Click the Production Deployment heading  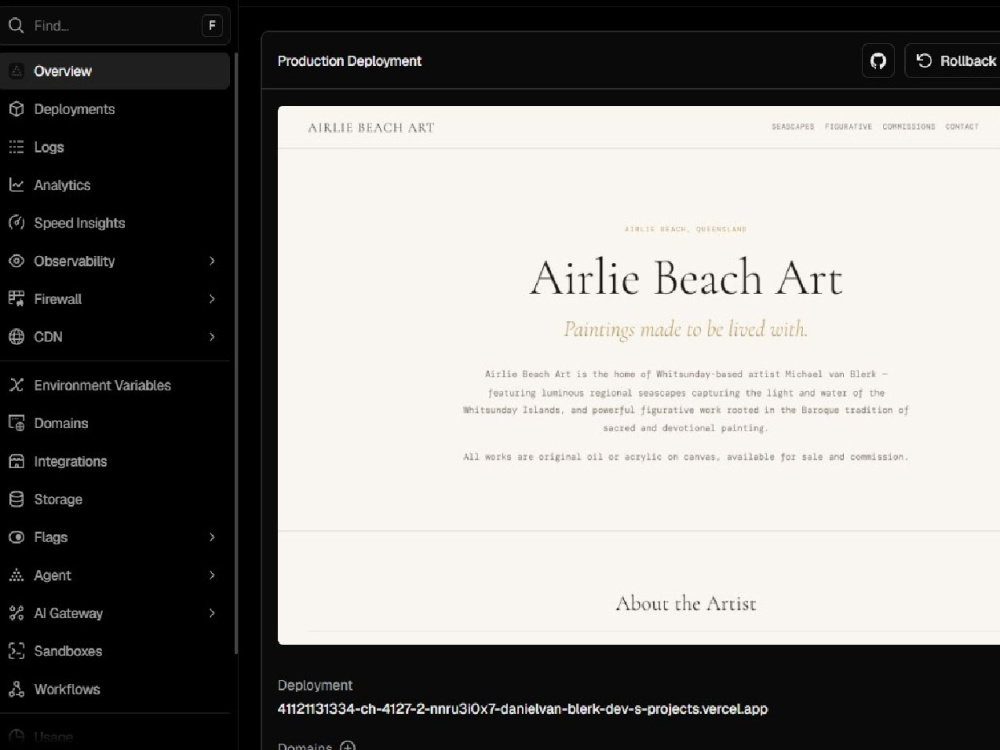tap(349, 61)
